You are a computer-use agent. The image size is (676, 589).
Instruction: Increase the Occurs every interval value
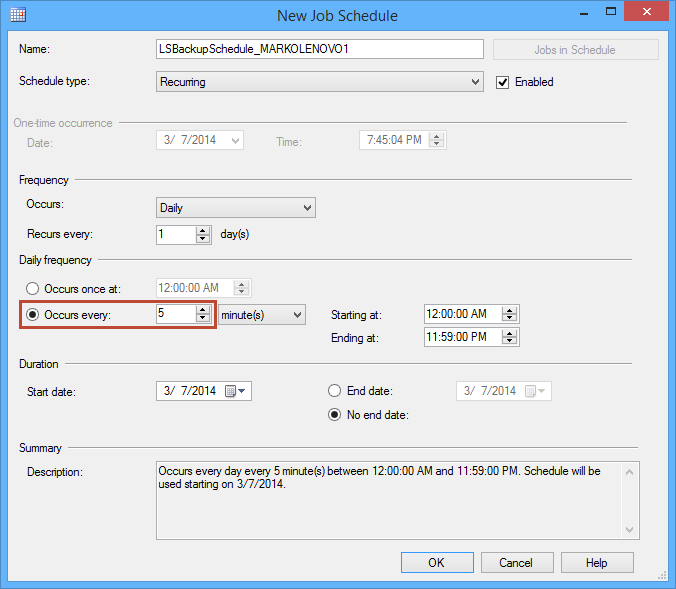coord(203,310)
